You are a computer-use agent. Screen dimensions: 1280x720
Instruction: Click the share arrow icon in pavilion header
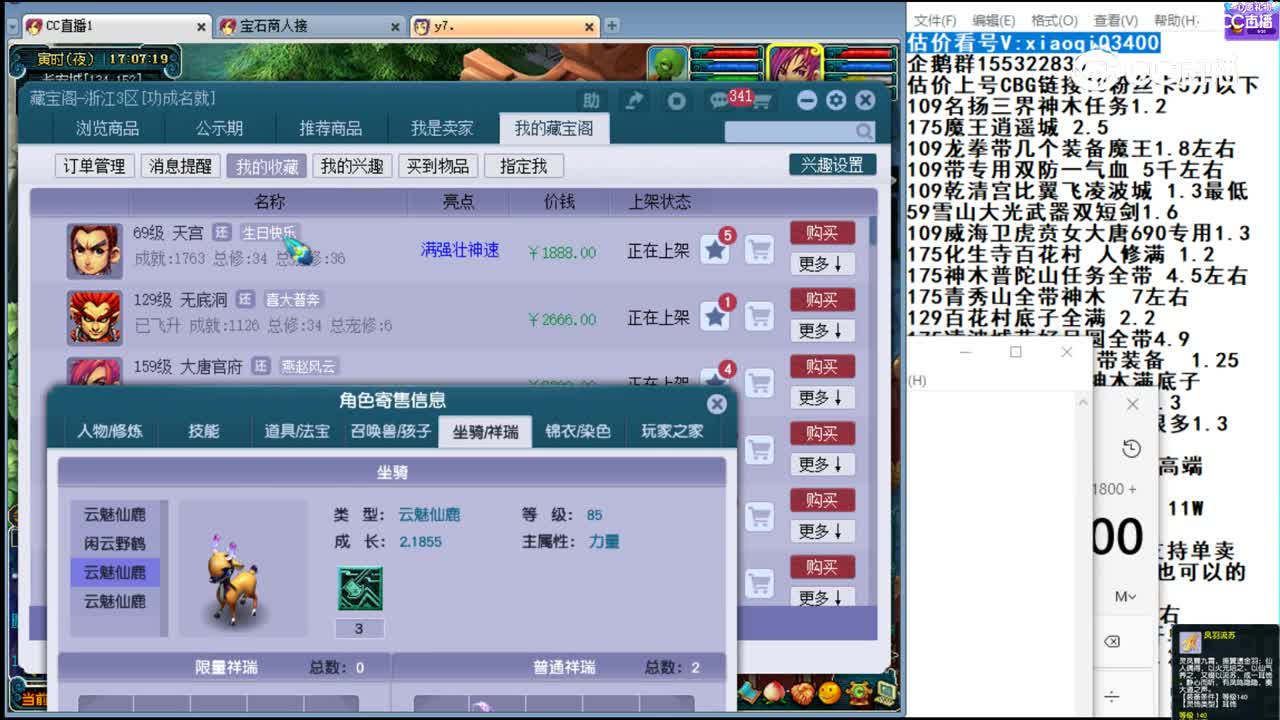[634, 100]
